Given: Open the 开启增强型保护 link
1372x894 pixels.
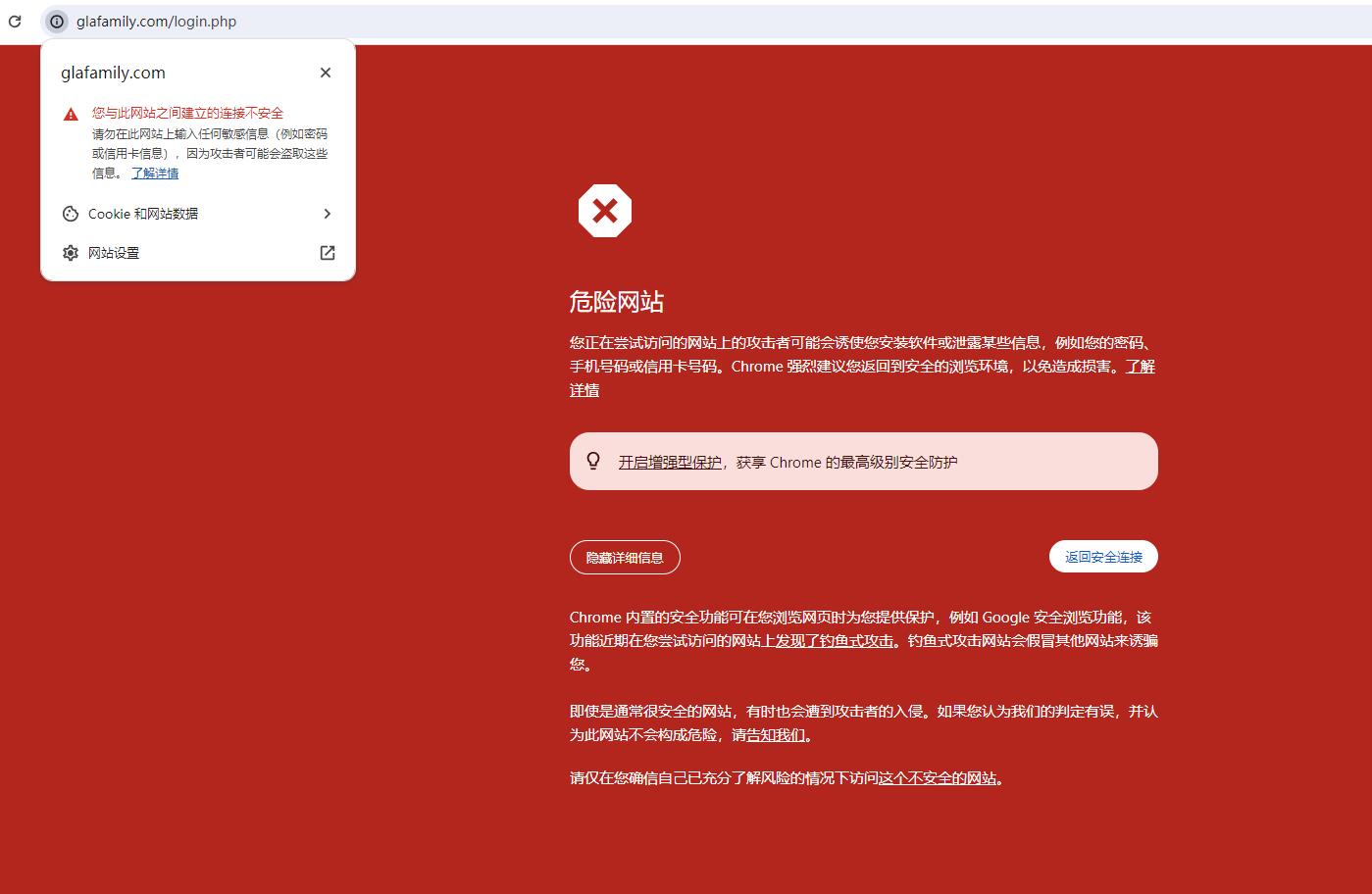Looking at the screenshot, I should (x=670, y=463).
